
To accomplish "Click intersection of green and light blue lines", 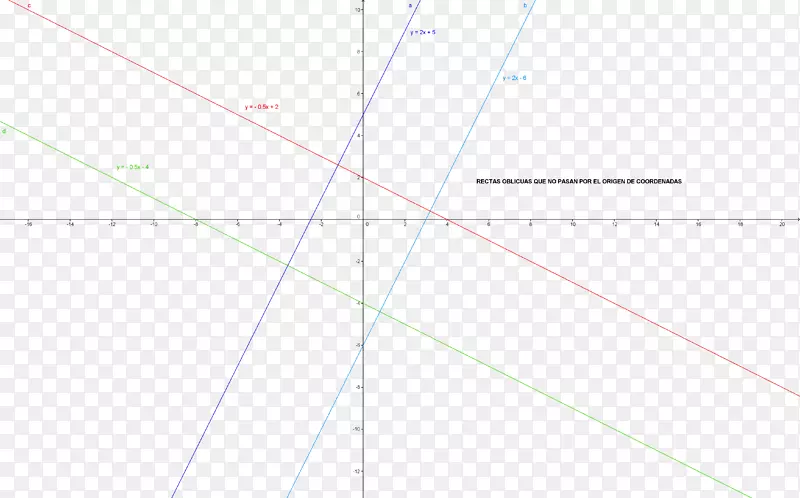I will point(380,311).
